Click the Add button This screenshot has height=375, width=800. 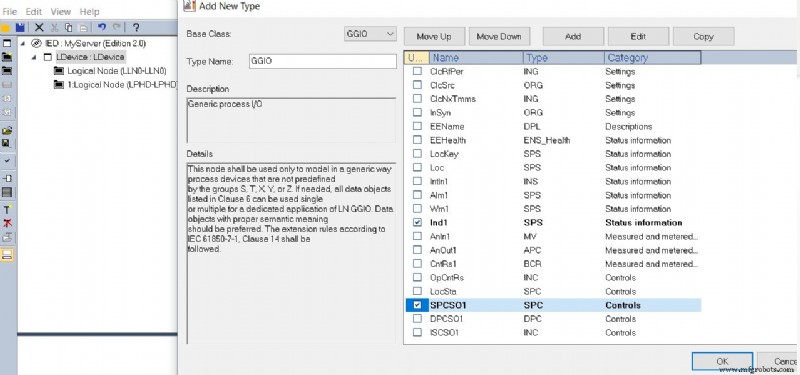point(573,36)
